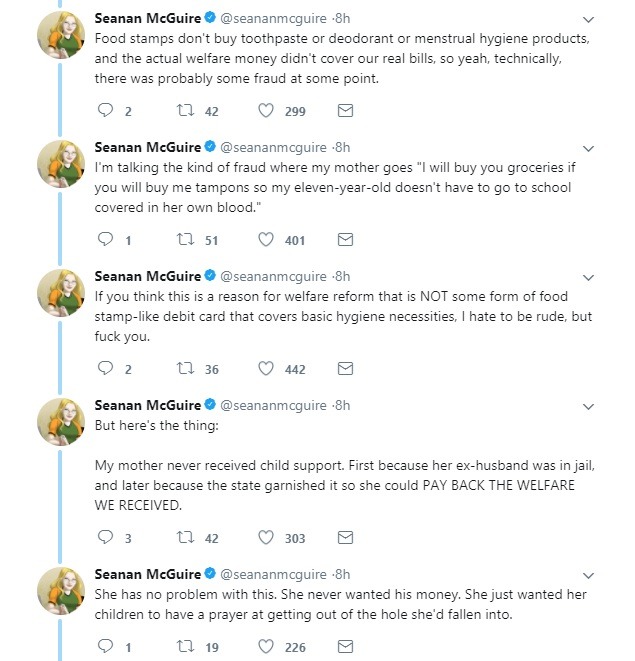Share the tampons tweet via direct message icon

(x=345, y=239)
